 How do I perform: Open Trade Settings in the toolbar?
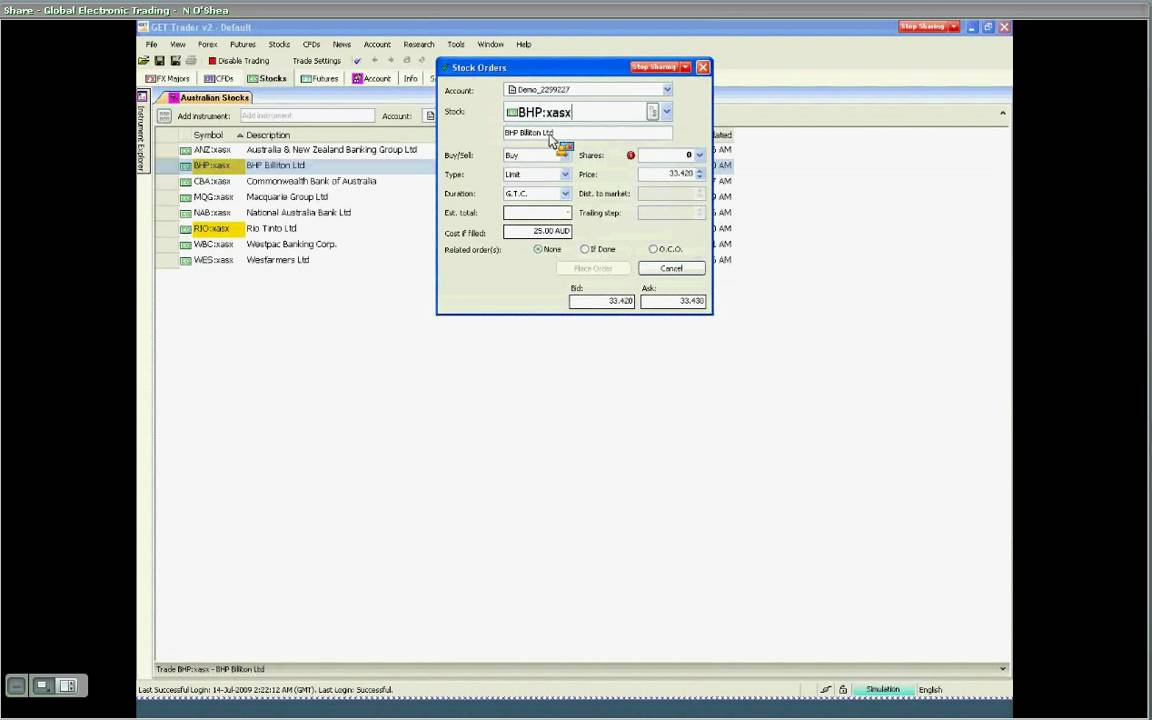point(317,61)
